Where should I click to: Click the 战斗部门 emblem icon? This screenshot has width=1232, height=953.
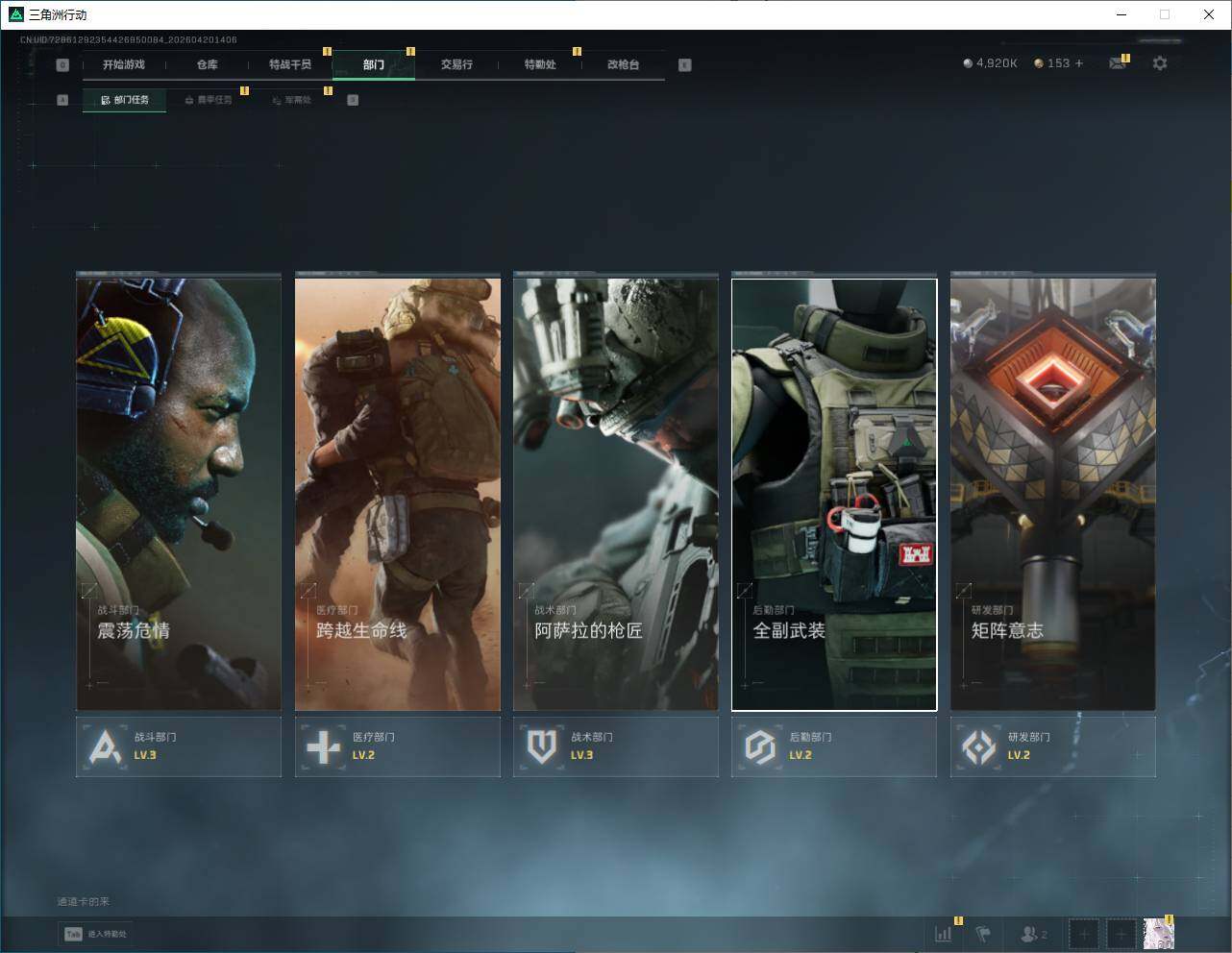point(104,746)
